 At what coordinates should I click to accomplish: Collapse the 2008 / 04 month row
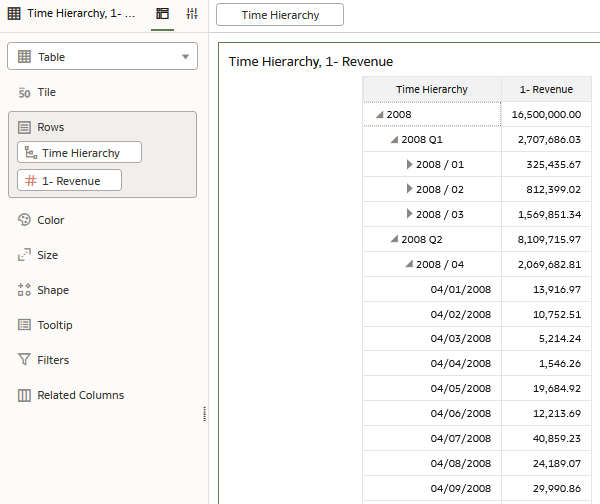(409, 265)
